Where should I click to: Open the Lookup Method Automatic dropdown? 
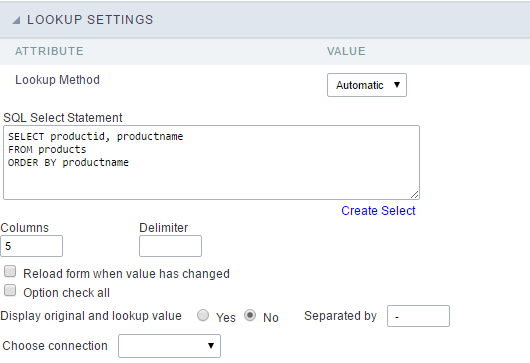tap(367, 85)
